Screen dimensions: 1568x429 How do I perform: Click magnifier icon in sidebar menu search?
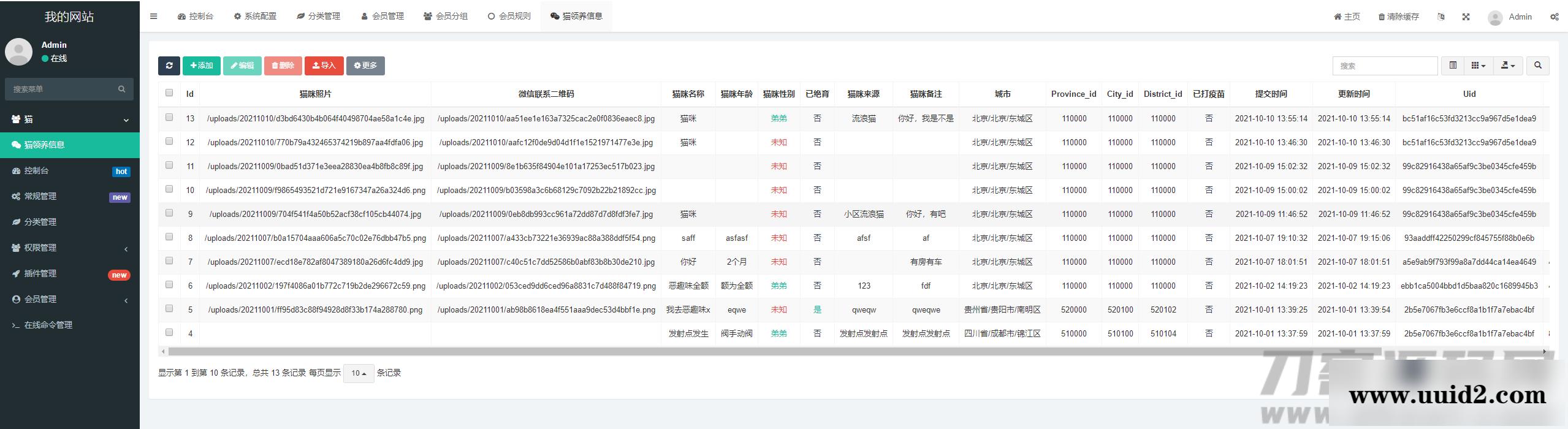121,89
